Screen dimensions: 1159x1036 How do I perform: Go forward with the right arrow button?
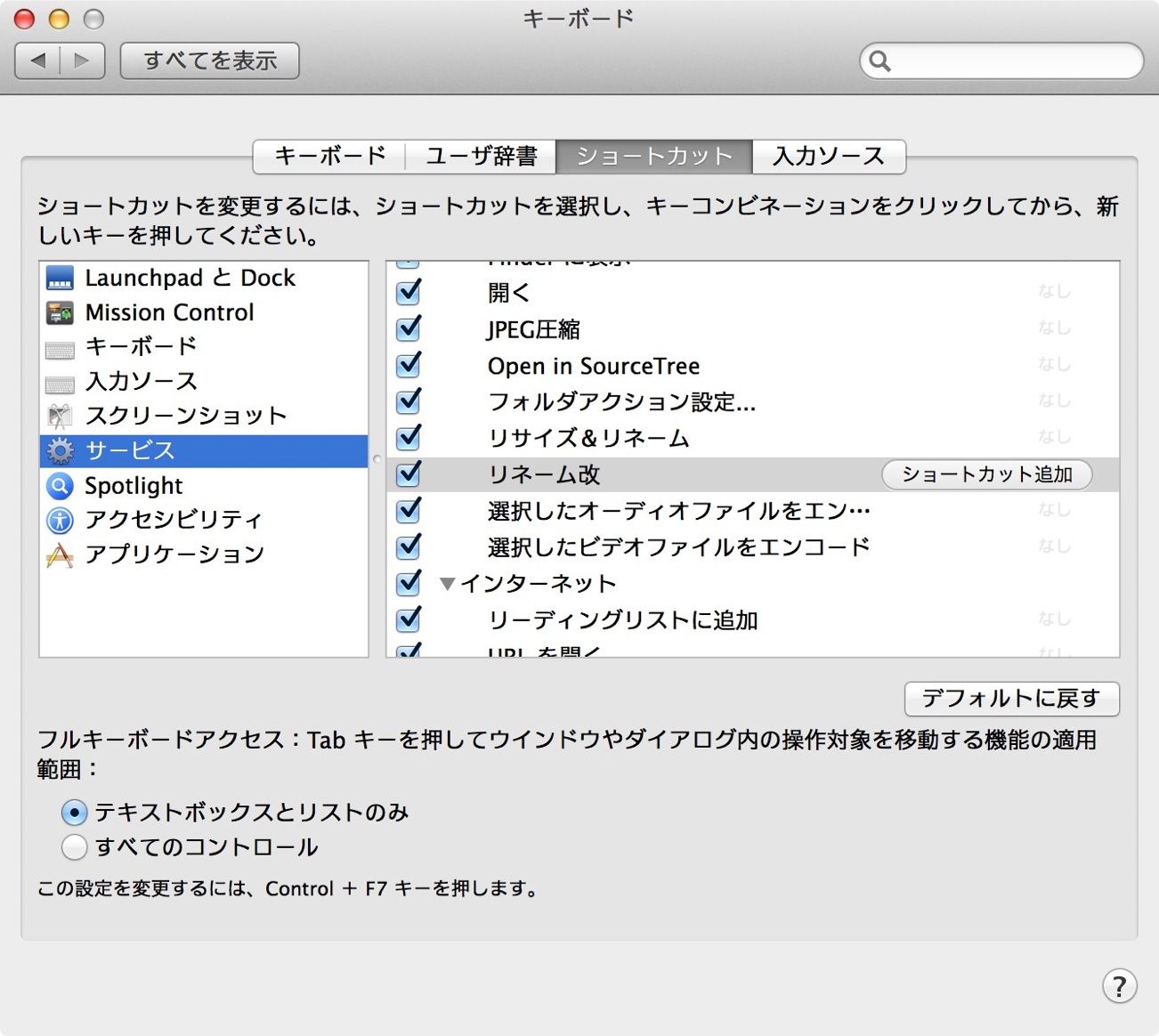click(x=83, y=61)
